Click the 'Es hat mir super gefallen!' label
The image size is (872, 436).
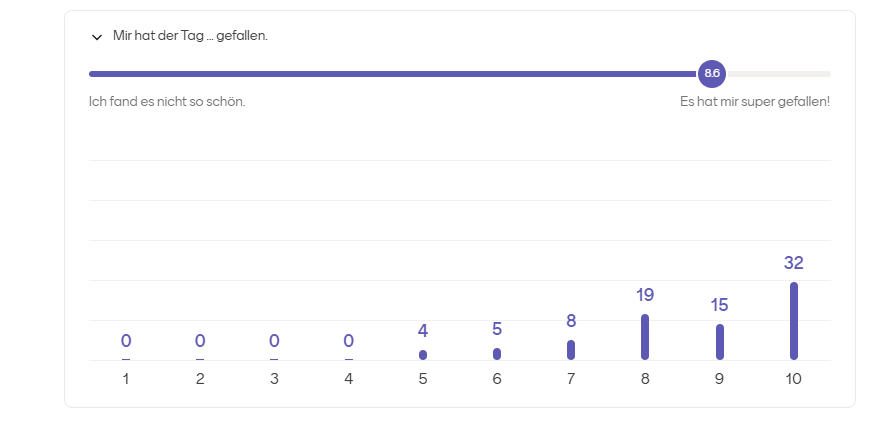coord(755,102)
